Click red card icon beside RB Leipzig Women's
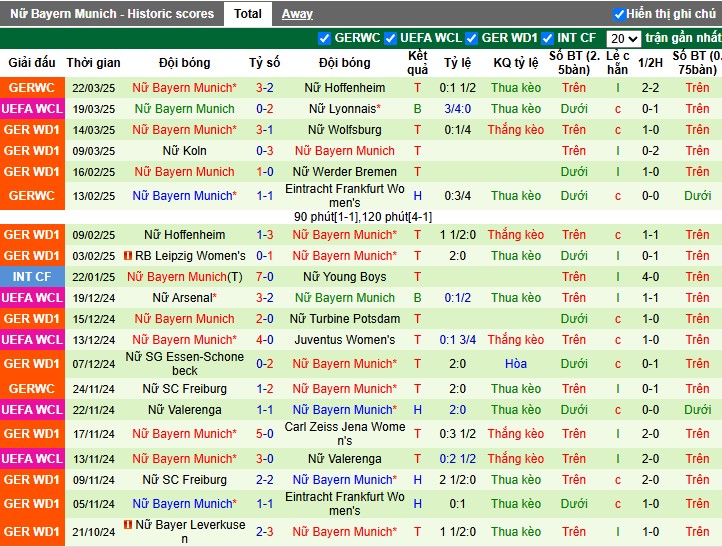Image resolution: width=722 pixels, height=547 pixels. point(128,255)
